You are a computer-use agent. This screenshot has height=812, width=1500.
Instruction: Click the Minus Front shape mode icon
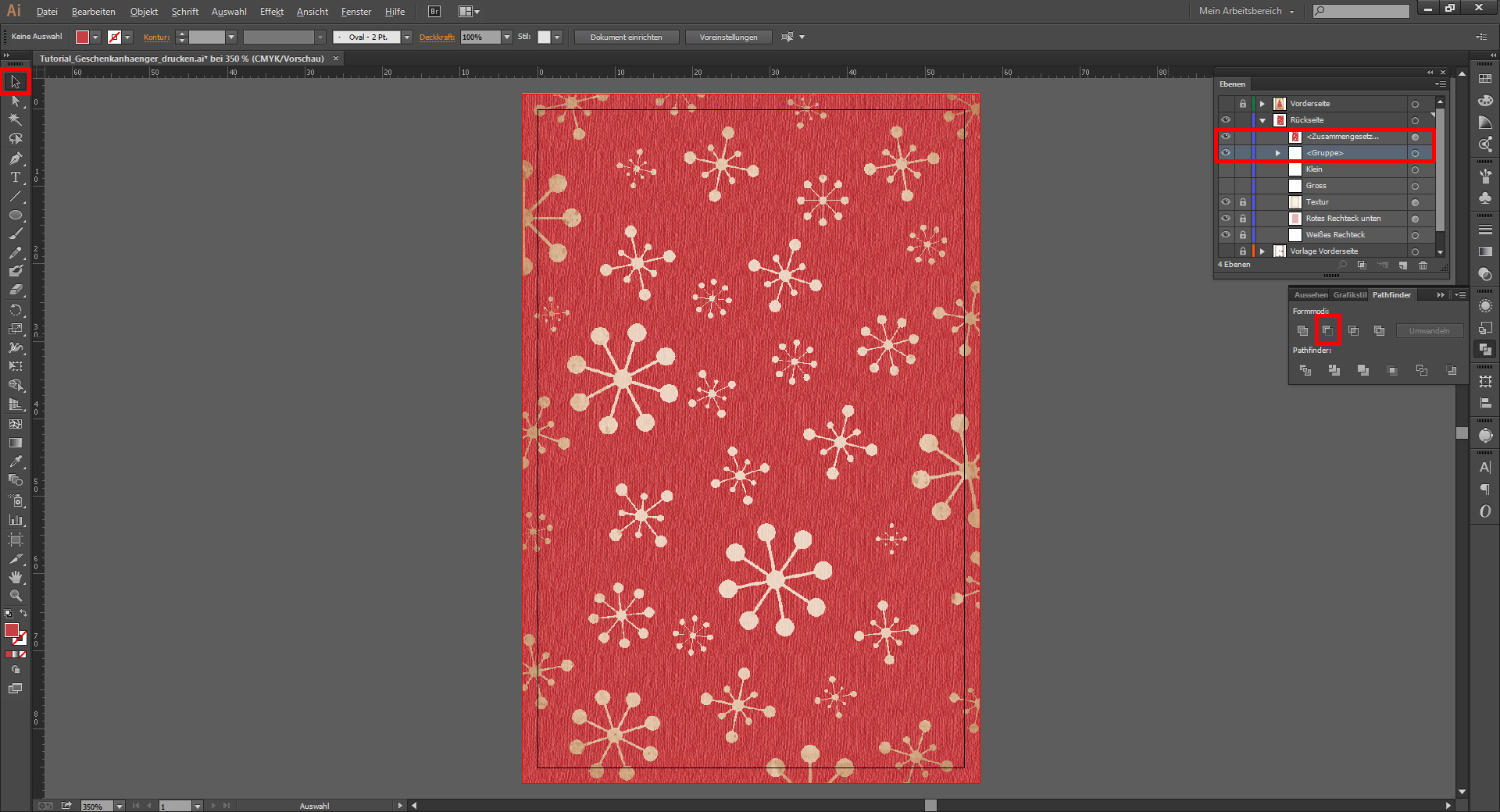click(x=1327, y=330)
